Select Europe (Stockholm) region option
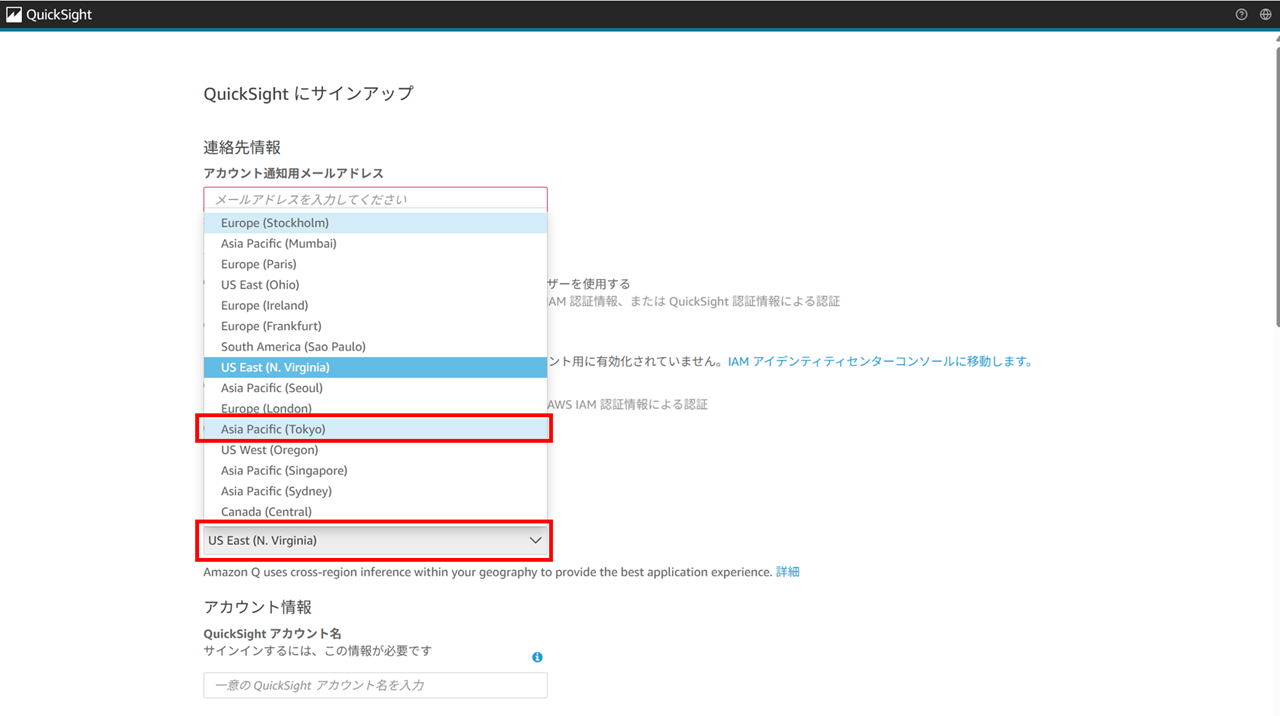Viewport: 1280px width, 716px height. point(375,223)
